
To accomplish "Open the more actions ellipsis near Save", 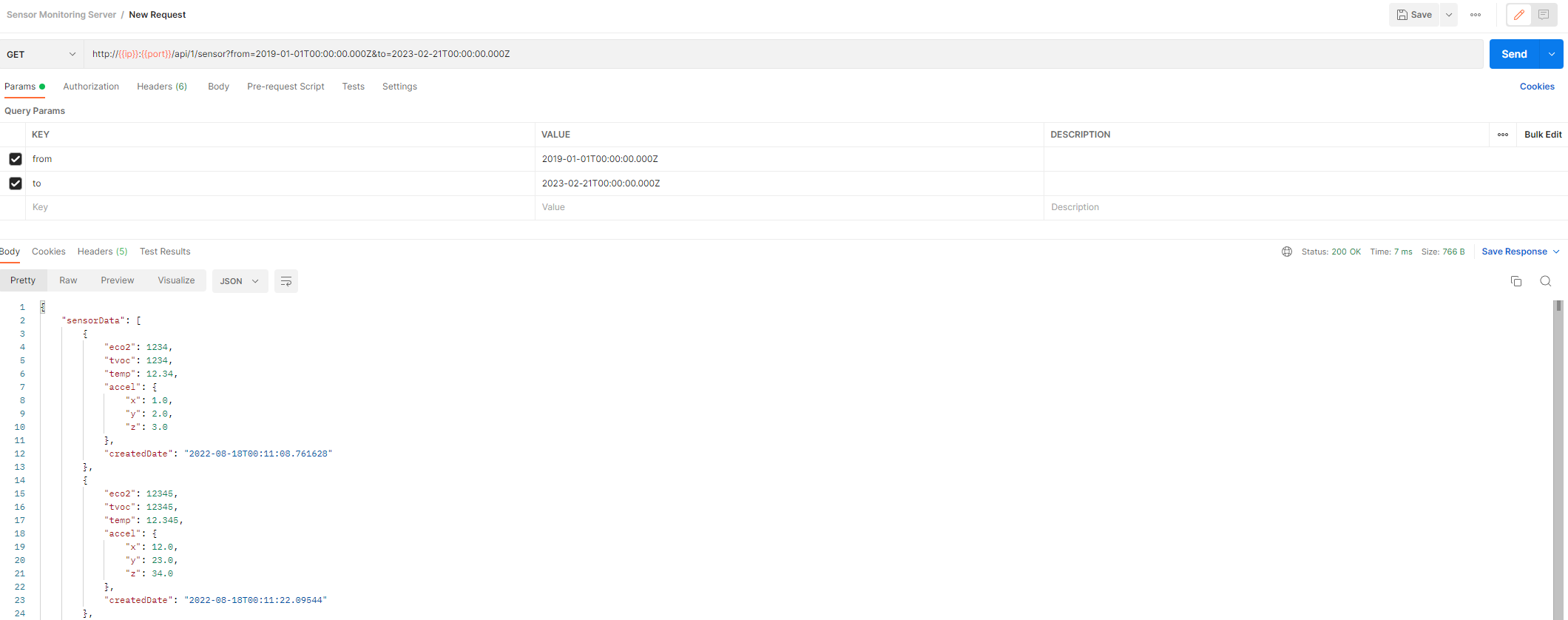I will [x=1476, y=15].
